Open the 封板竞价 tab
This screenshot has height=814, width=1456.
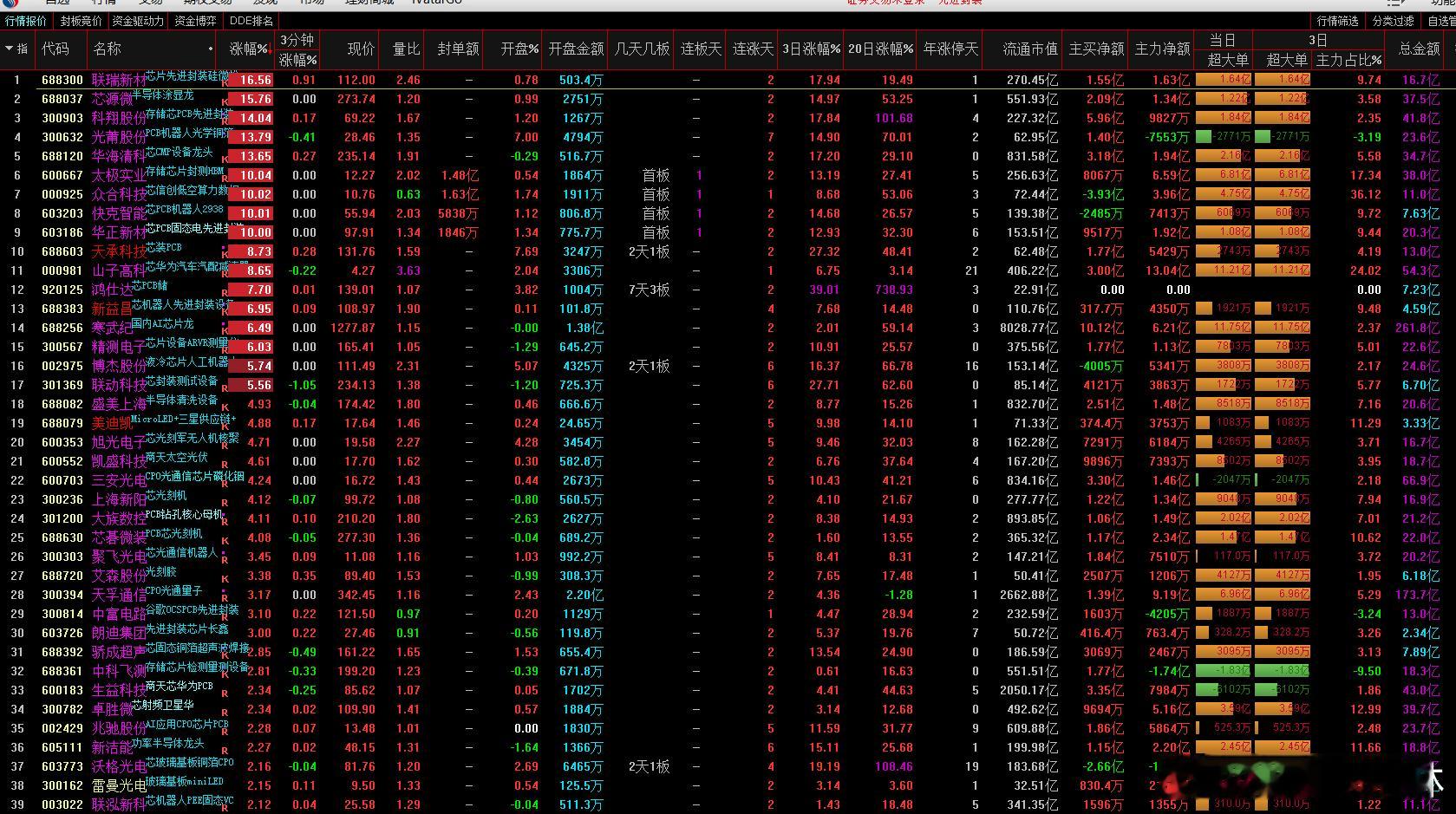(x=81, y=21)
